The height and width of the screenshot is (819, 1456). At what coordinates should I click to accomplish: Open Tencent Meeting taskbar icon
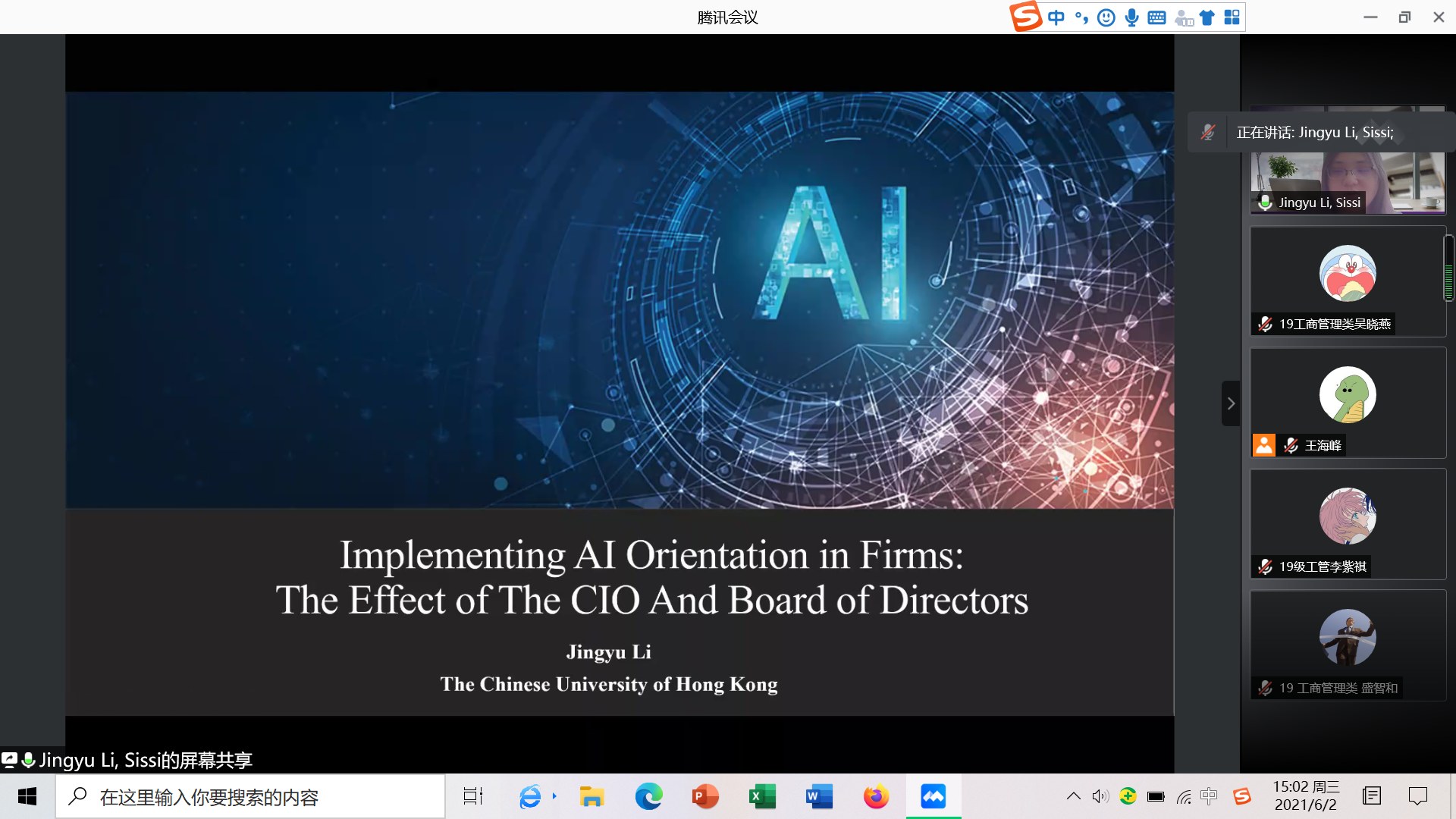coord(933,796)
